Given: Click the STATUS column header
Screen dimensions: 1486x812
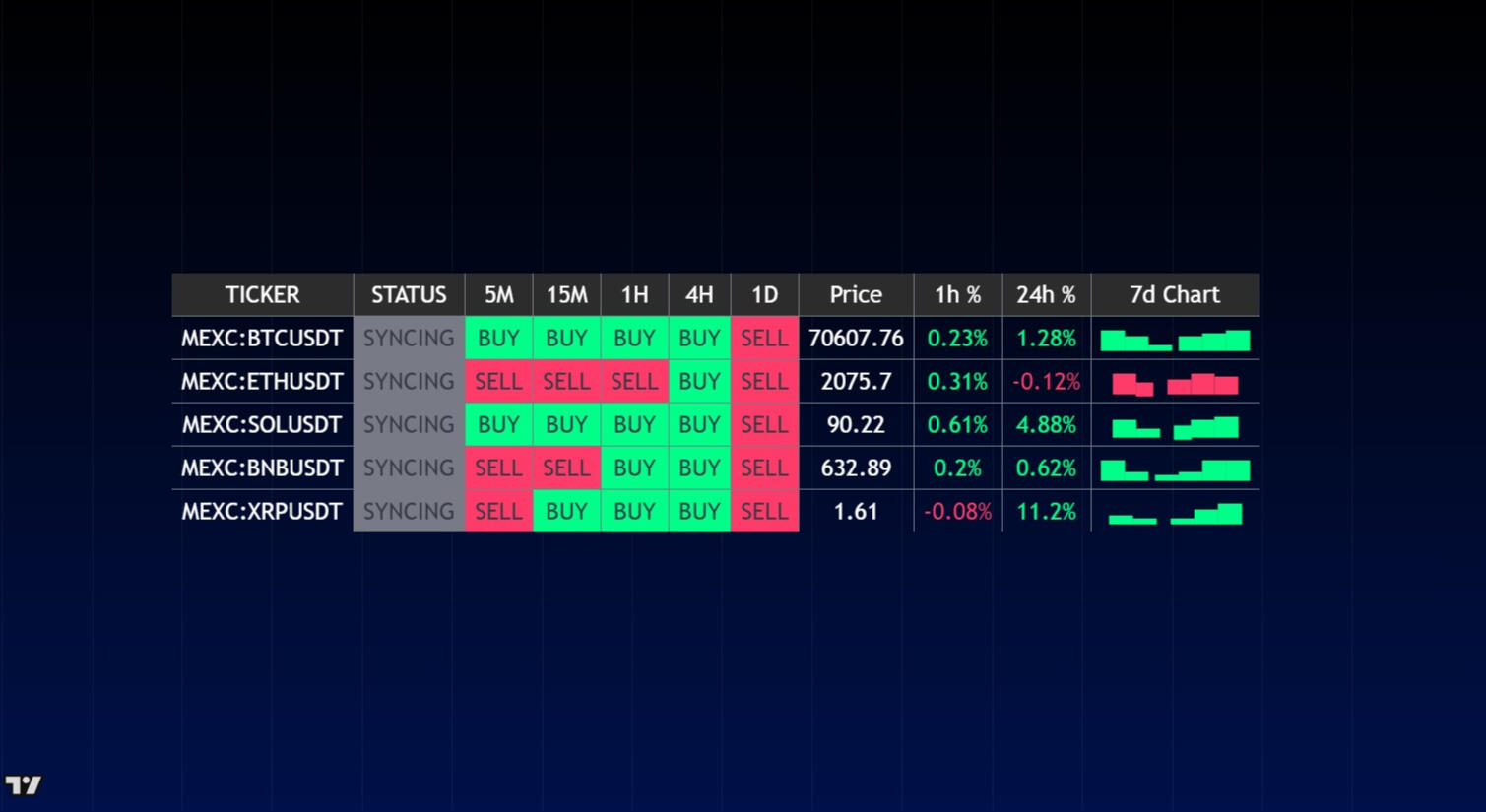Looking at the screenshot, I should click(409, 294).
